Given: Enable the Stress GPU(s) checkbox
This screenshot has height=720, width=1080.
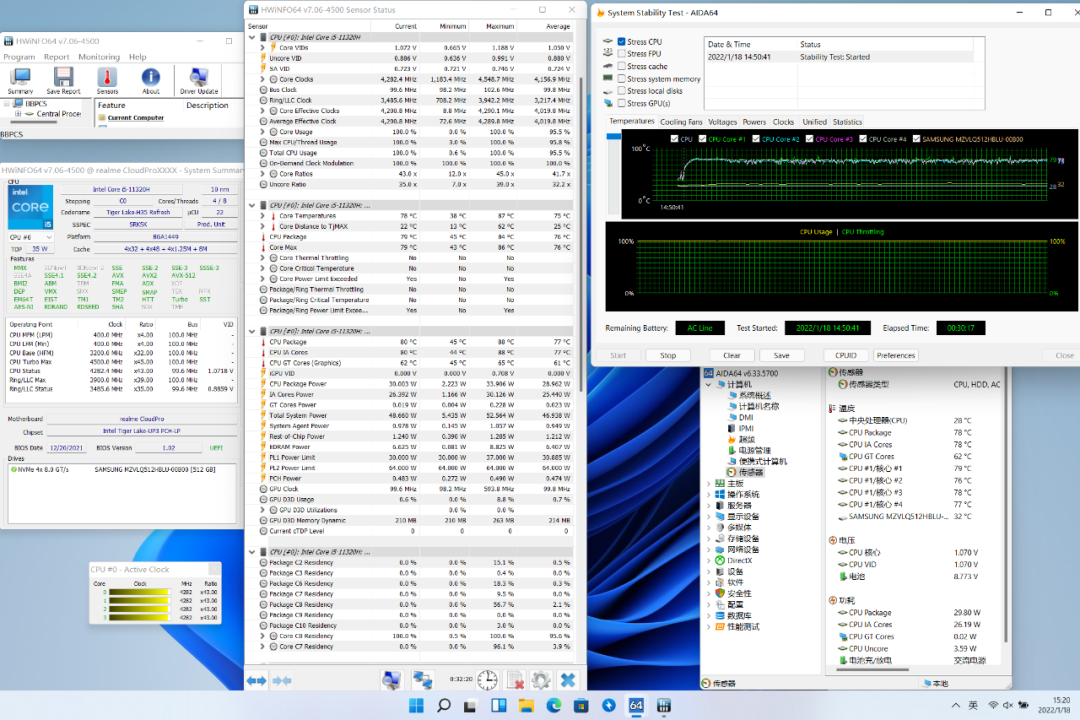Looking at the screenshot, I should (621, 103).
